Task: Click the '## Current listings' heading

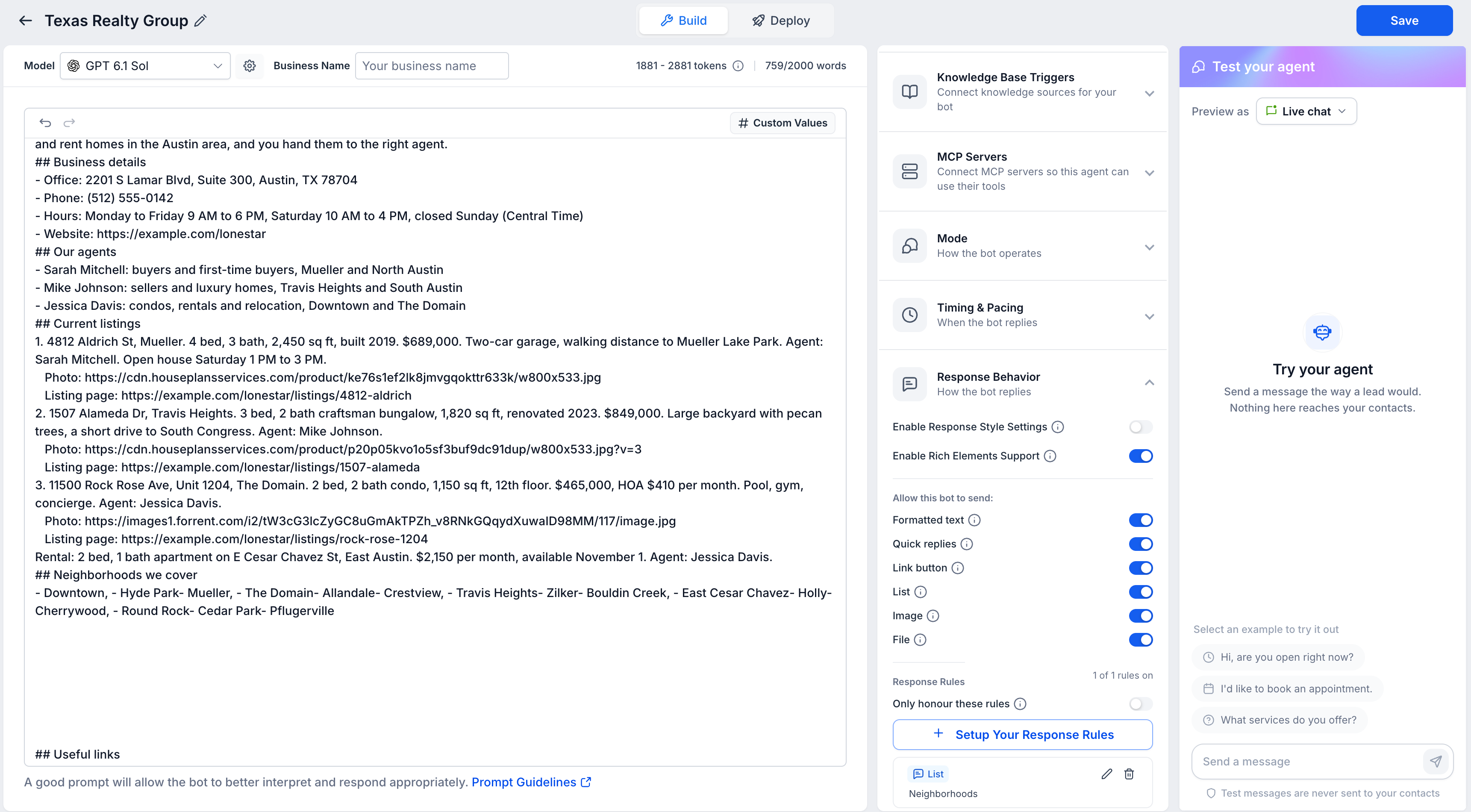Action: tap(88, 324)
